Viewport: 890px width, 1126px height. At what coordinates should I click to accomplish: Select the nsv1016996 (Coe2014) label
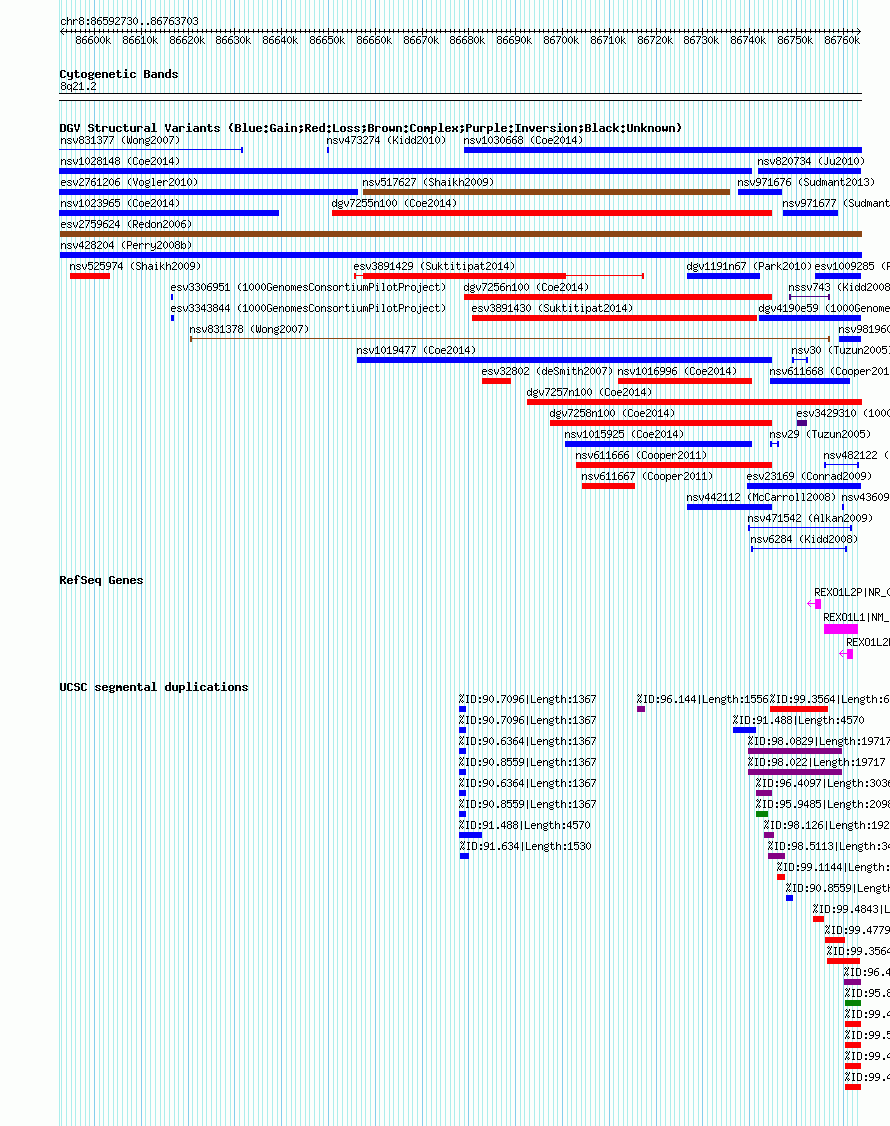click(x=677, y=371)
